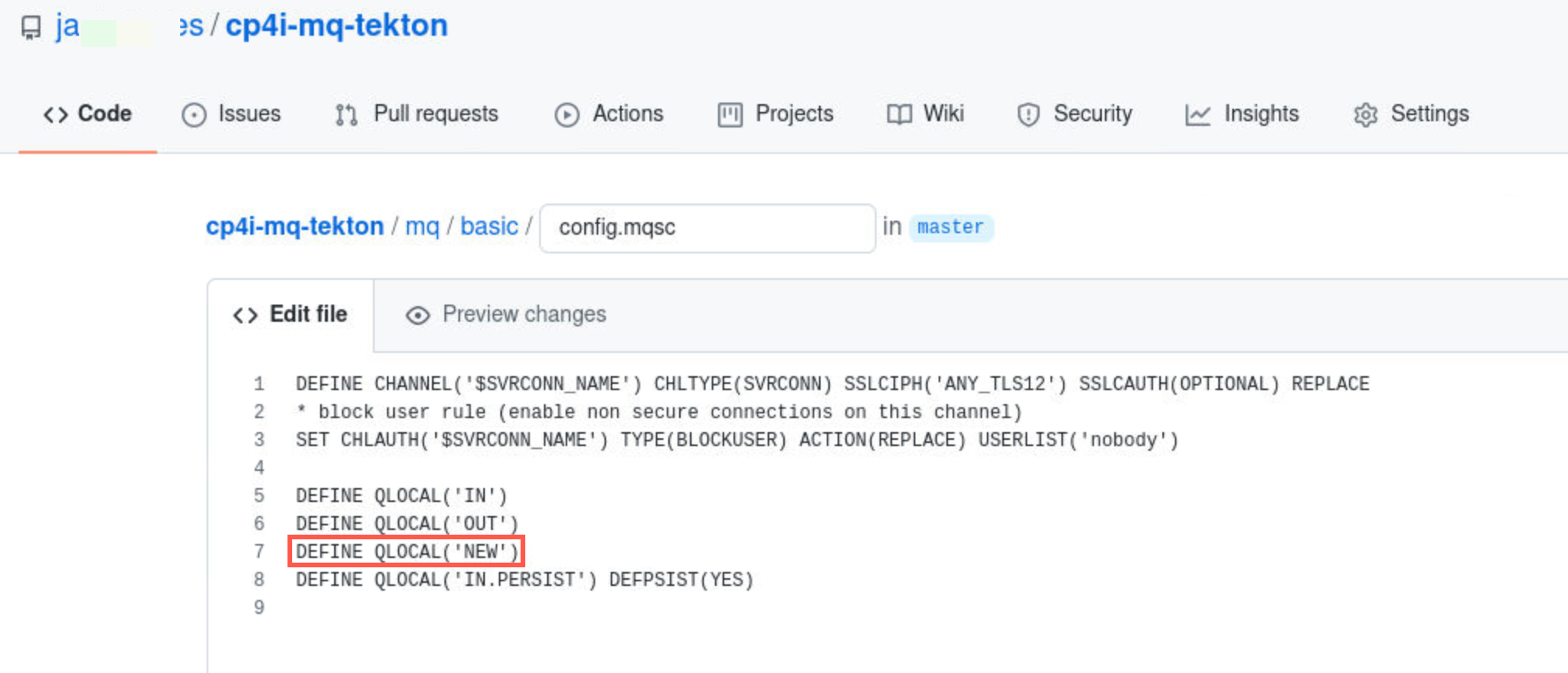Click the Issues circle icon
The height and width of the screenshot is (673, 1568).
pyautogui.click(x=193, y=115)
